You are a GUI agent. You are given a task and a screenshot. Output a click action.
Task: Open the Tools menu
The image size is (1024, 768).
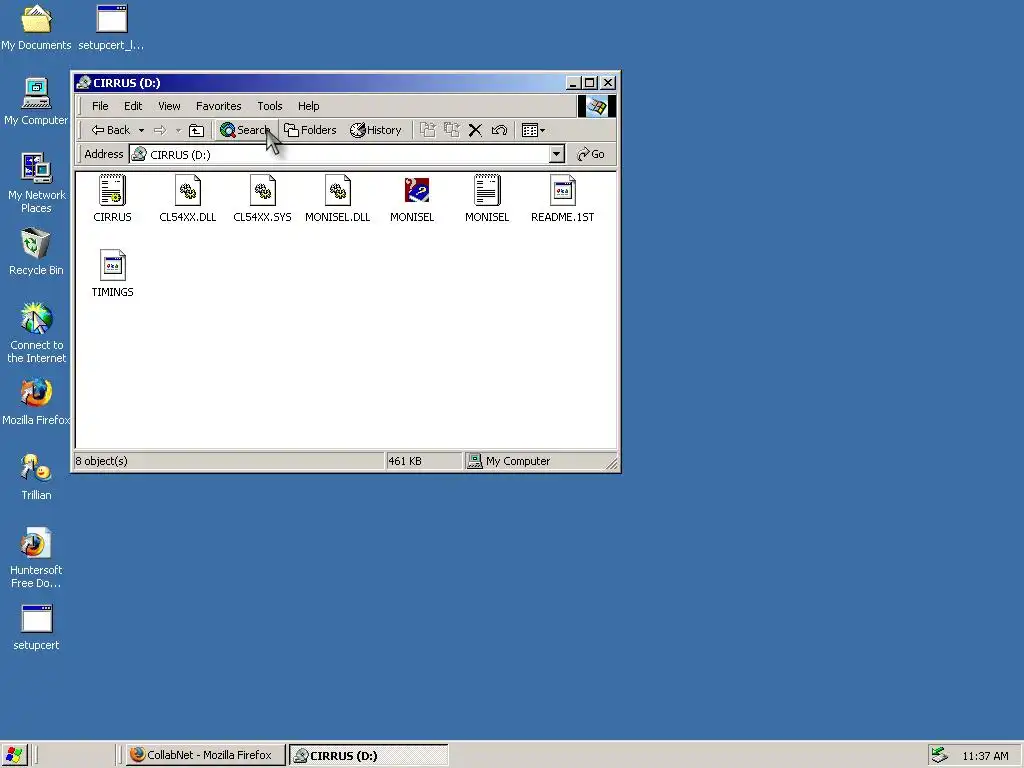pyautogui.click(x=270, y=106)
